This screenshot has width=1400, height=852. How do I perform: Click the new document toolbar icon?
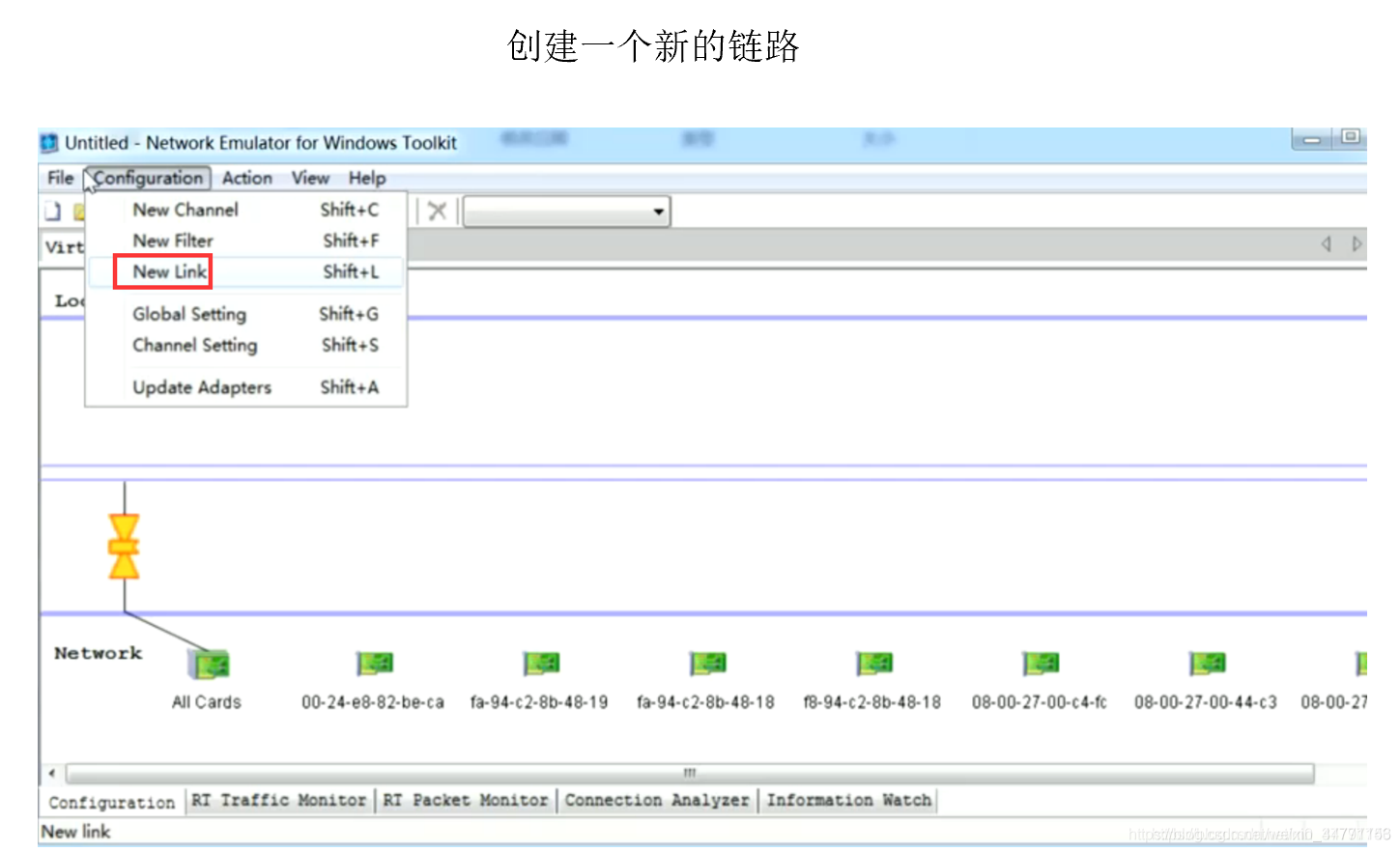[x=52, y=212]
